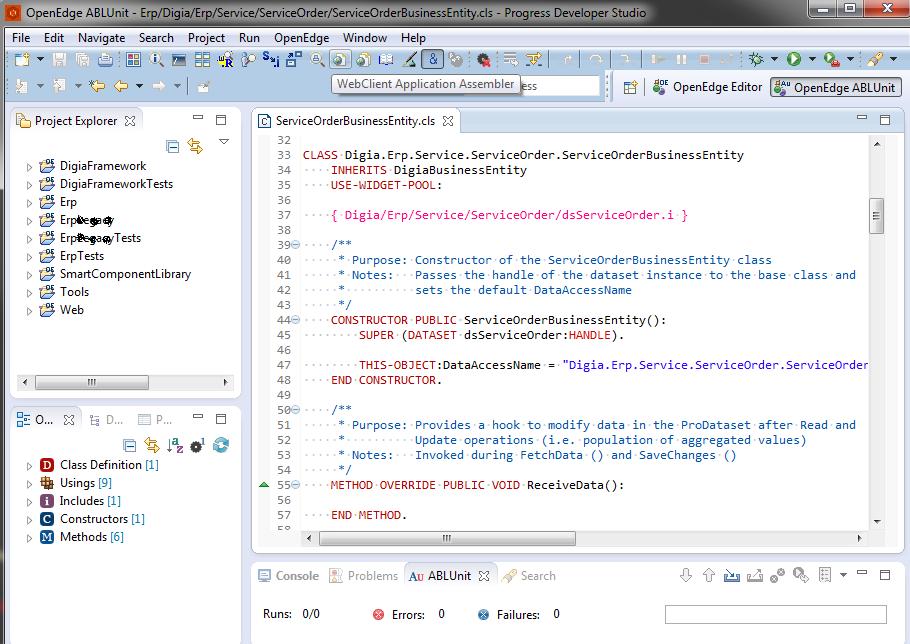This screenshot has width=910, height=644.
Task: Expand the ErpTests project node
Action: (x=29, y=257)
